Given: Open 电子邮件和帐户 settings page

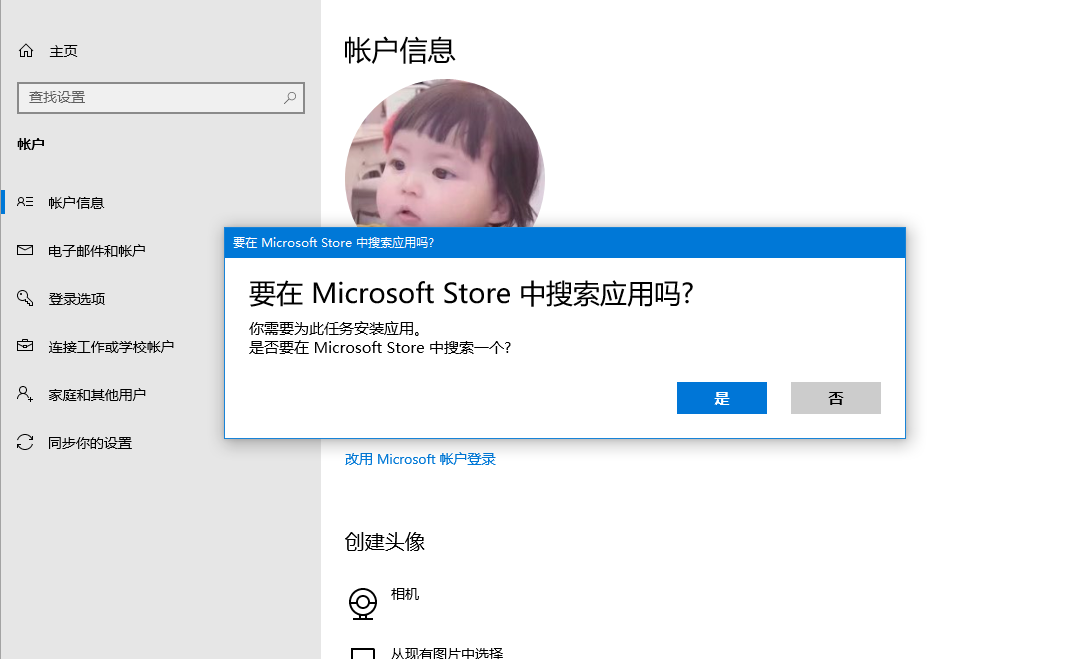Looking at the screenshot, I should pyautogui.click(x=97, y=251).
